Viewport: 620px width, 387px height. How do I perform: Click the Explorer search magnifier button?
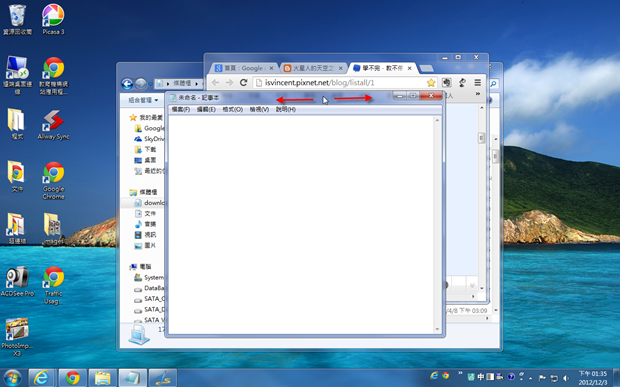coord(493,84)
